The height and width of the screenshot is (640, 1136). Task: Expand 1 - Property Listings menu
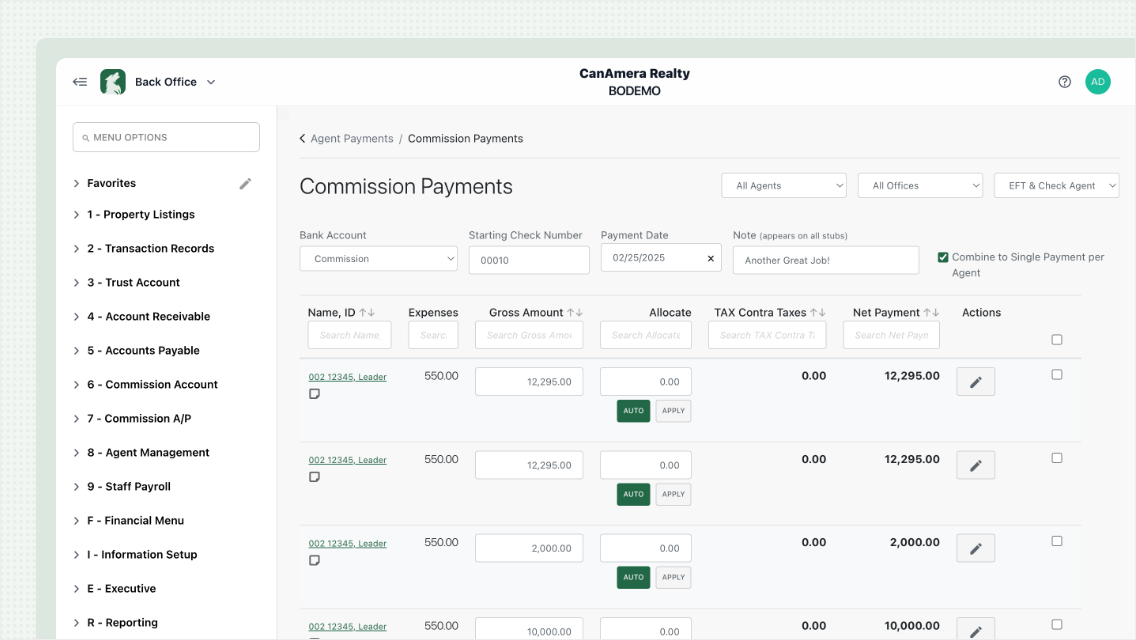point(76,215)
